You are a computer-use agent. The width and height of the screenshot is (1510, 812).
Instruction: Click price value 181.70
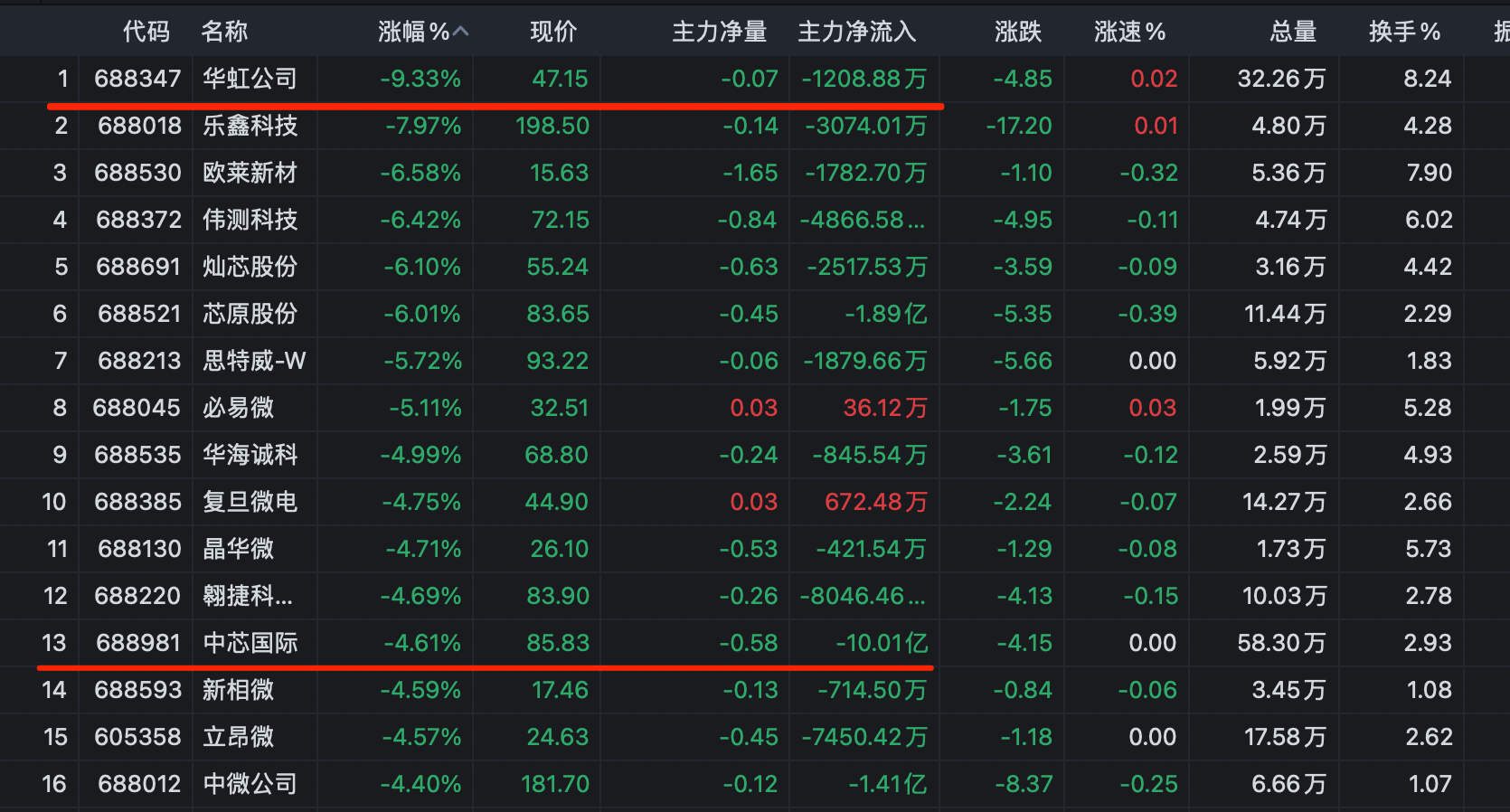coord(555,784)
